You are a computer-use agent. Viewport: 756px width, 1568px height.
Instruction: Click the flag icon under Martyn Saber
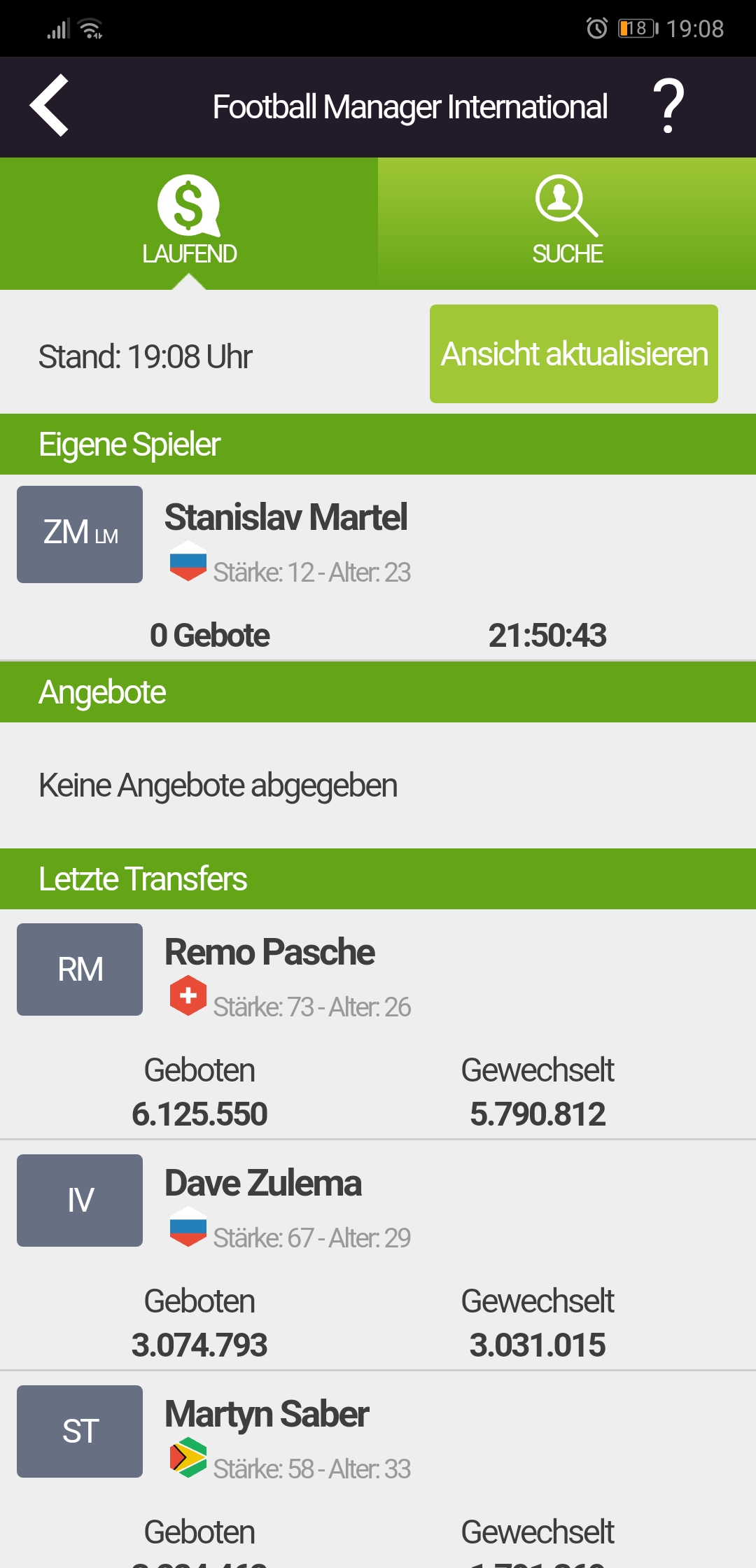pos(188,1457)
